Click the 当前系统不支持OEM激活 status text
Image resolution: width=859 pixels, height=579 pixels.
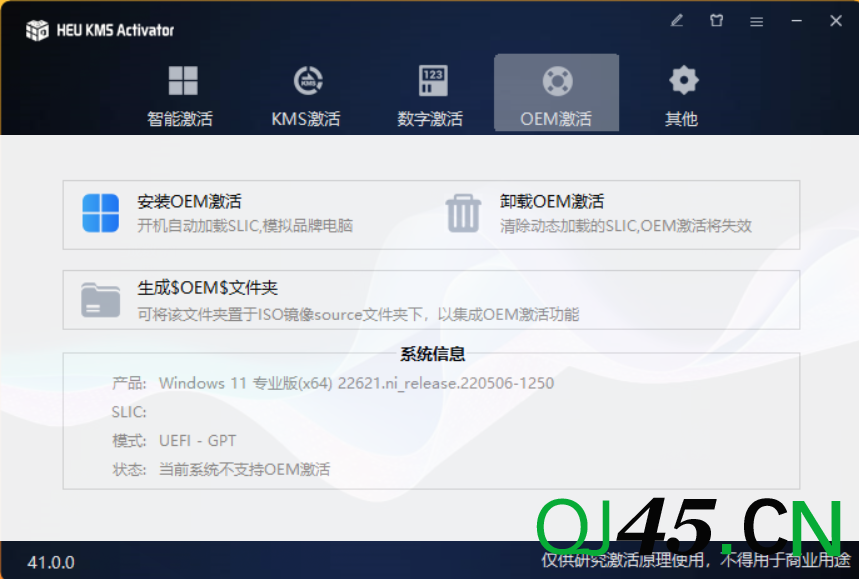244,469
